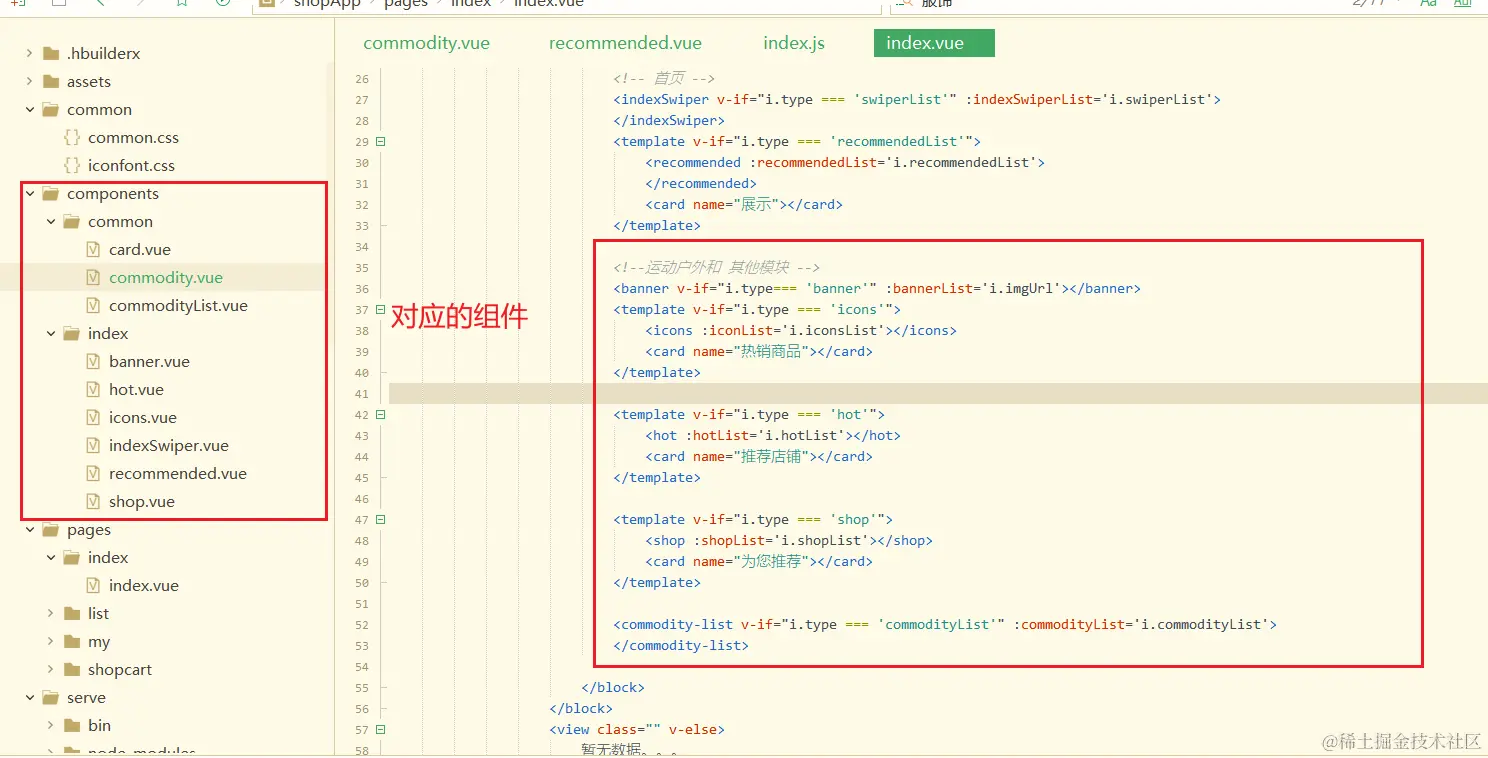Click the index.vue file icon under pages

click(x=93, y=586)
